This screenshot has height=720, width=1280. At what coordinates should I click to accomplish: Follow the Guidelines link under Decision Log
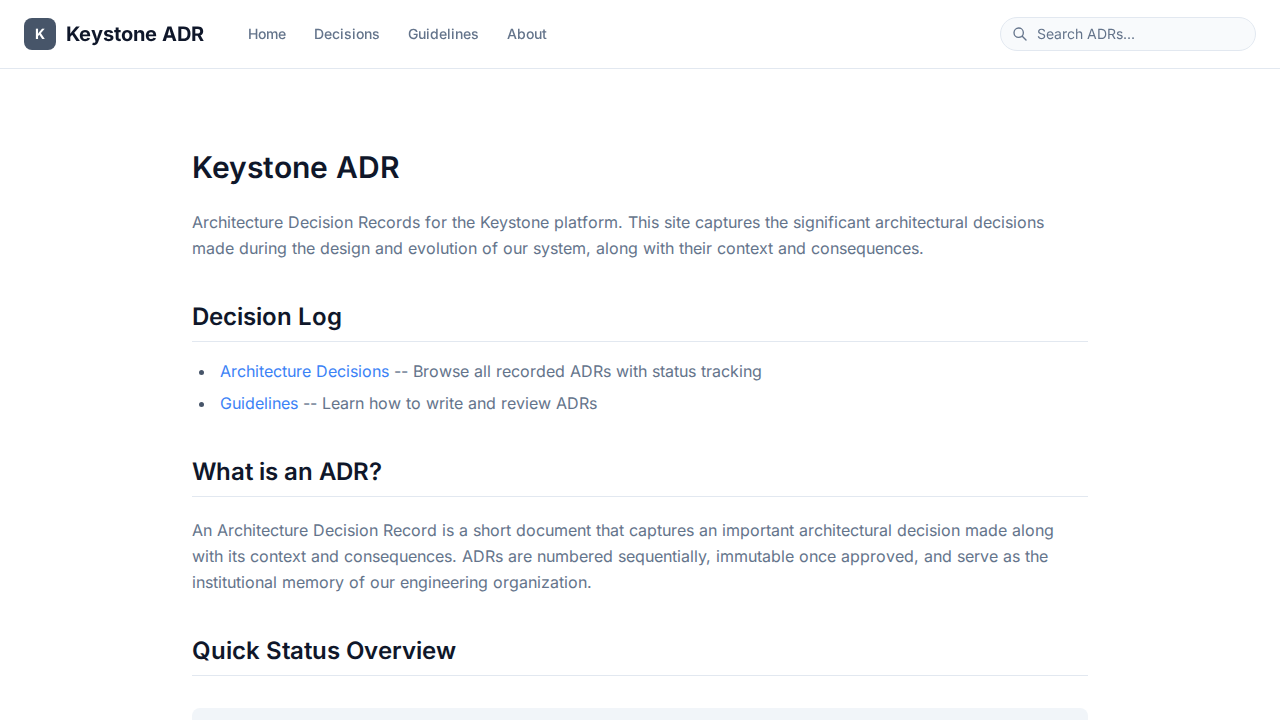coord(259,403)
